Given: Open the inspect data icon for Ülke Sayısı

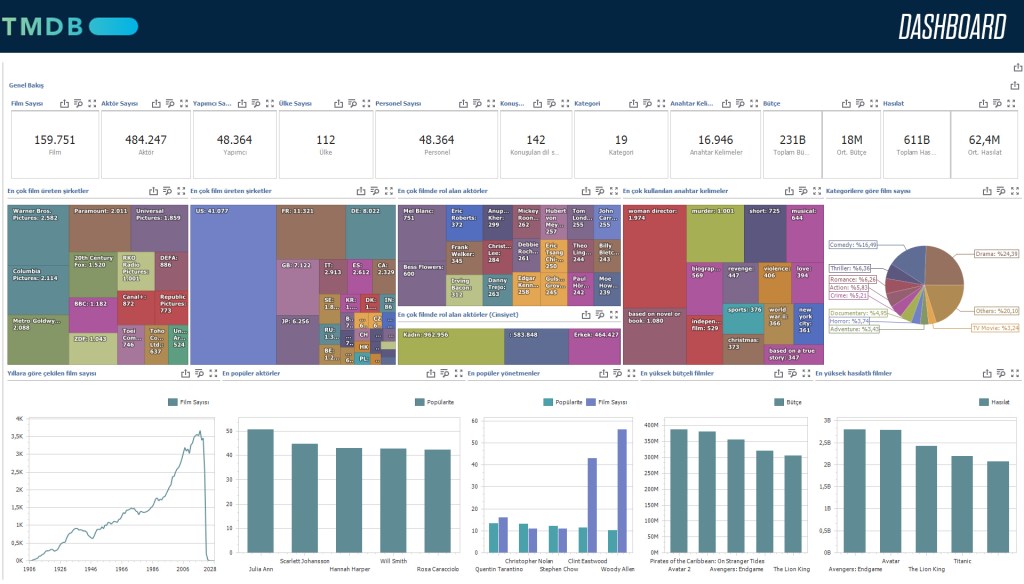Looking at the screenshot, I should [350, 103].
